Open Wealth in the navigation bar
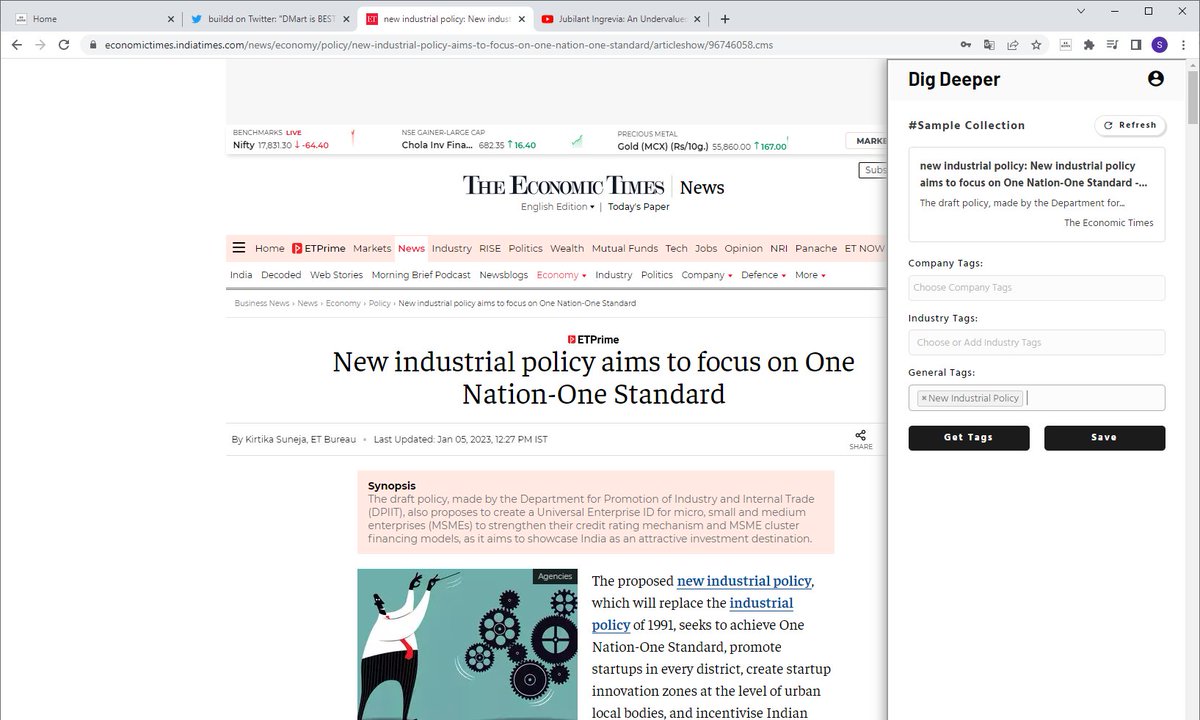 pyautogui.click(x=567, y=248)
